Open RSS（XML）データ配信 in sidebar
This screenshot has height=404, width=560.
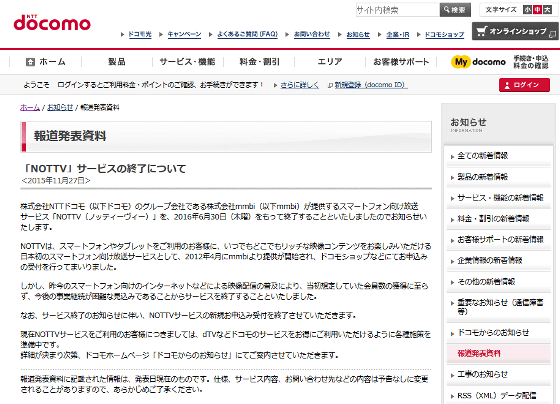[498, 395]
